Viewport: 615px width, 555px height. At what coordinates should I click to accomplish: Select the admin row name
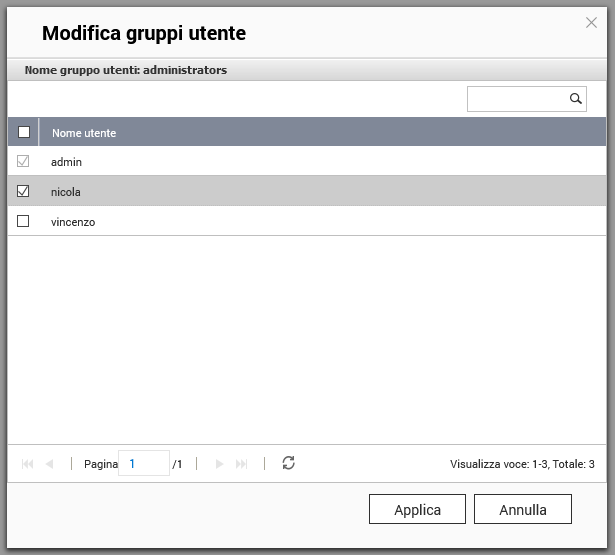tap(66, 162)
